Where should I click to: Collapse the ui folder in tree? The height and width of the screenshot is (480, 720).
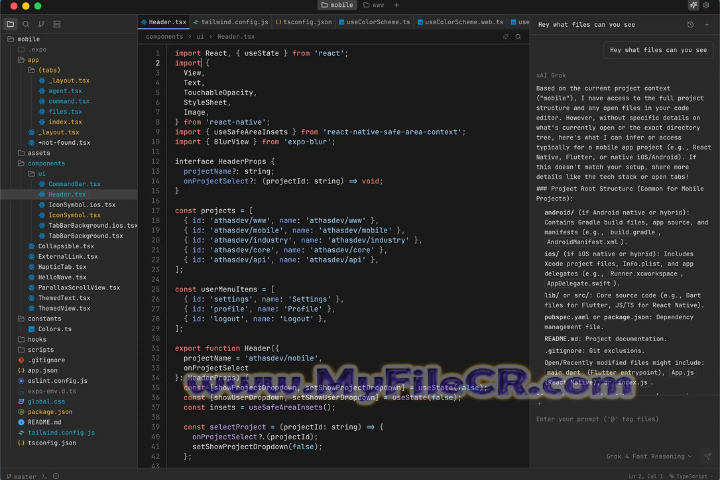(37, 174)
